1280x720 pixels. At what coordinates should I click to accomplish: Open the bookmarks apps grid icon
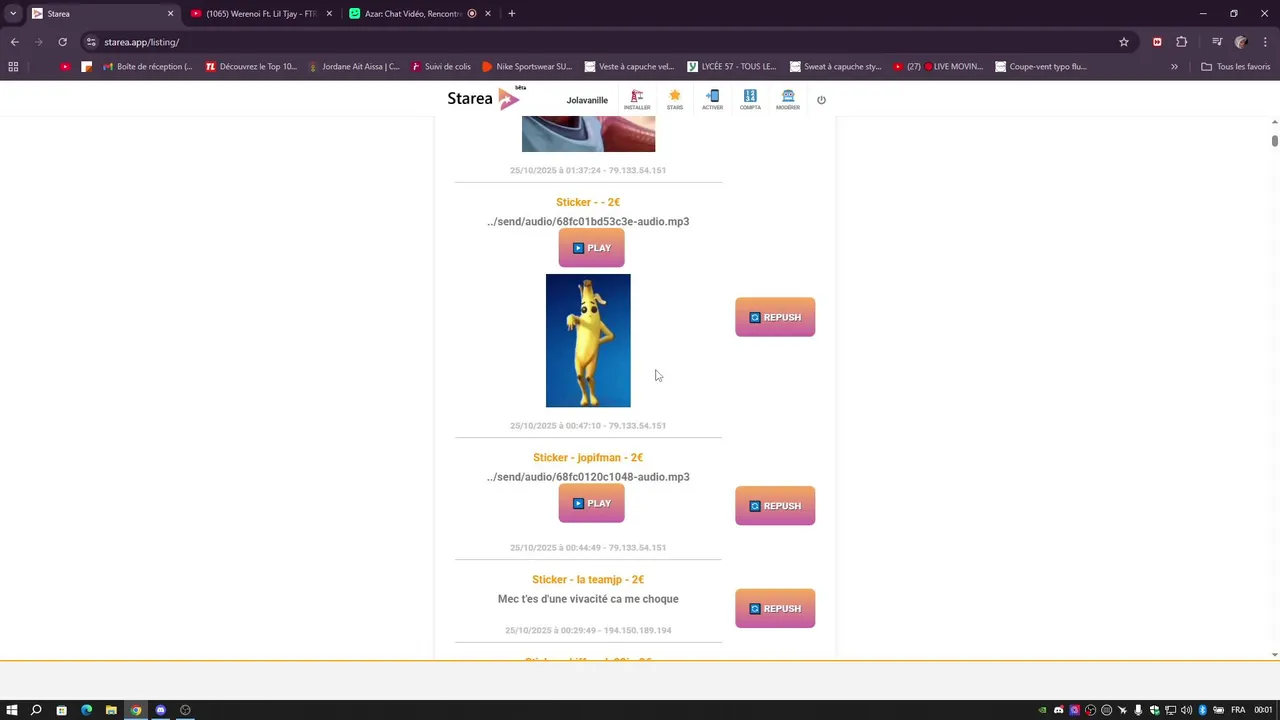click(x=13, y=67)
